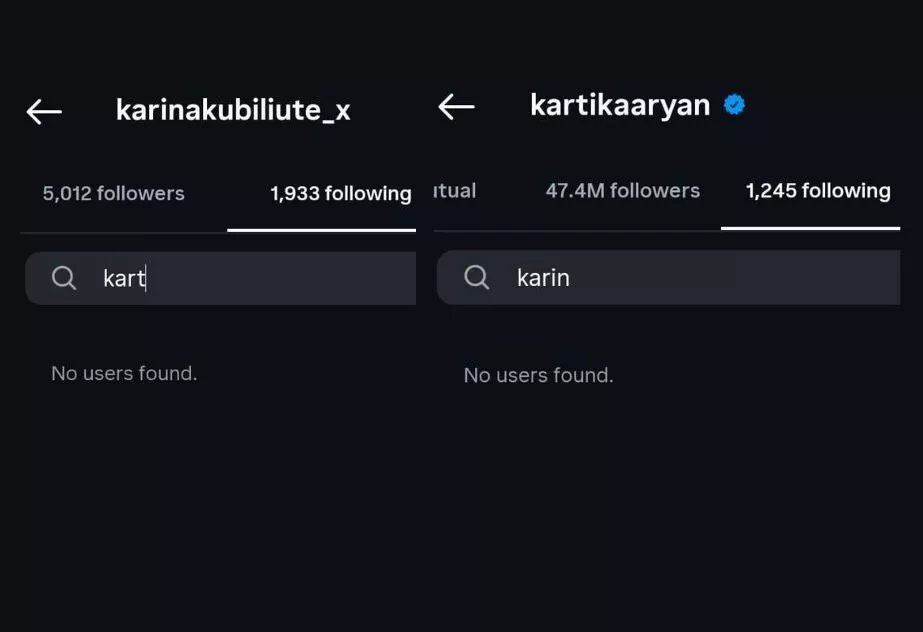Click the magnifier icon next to "kart"
The height and width of the screenshot is (632, 923).
[64, 278]
